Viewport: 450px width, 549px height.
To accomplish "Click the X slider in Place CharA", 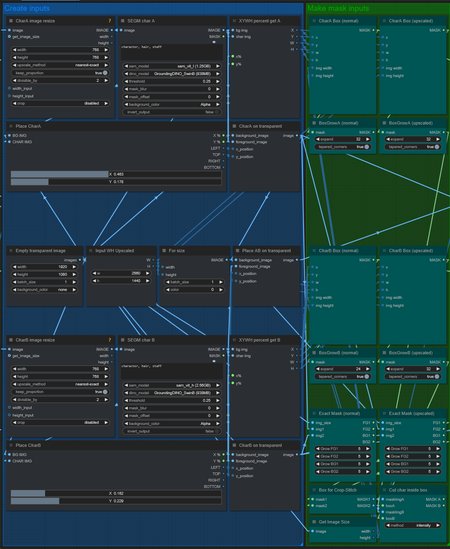I will tap(116, 174).
